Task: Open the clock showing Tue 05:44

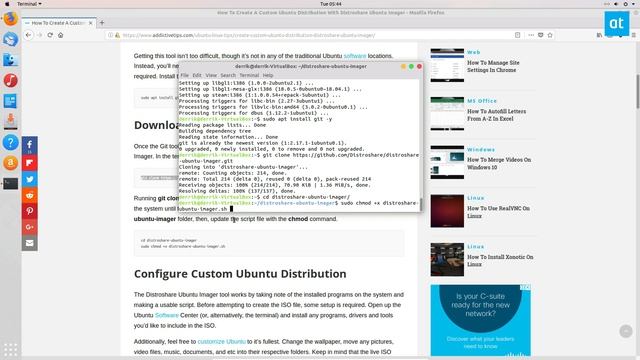Action: tap(331, 4)
